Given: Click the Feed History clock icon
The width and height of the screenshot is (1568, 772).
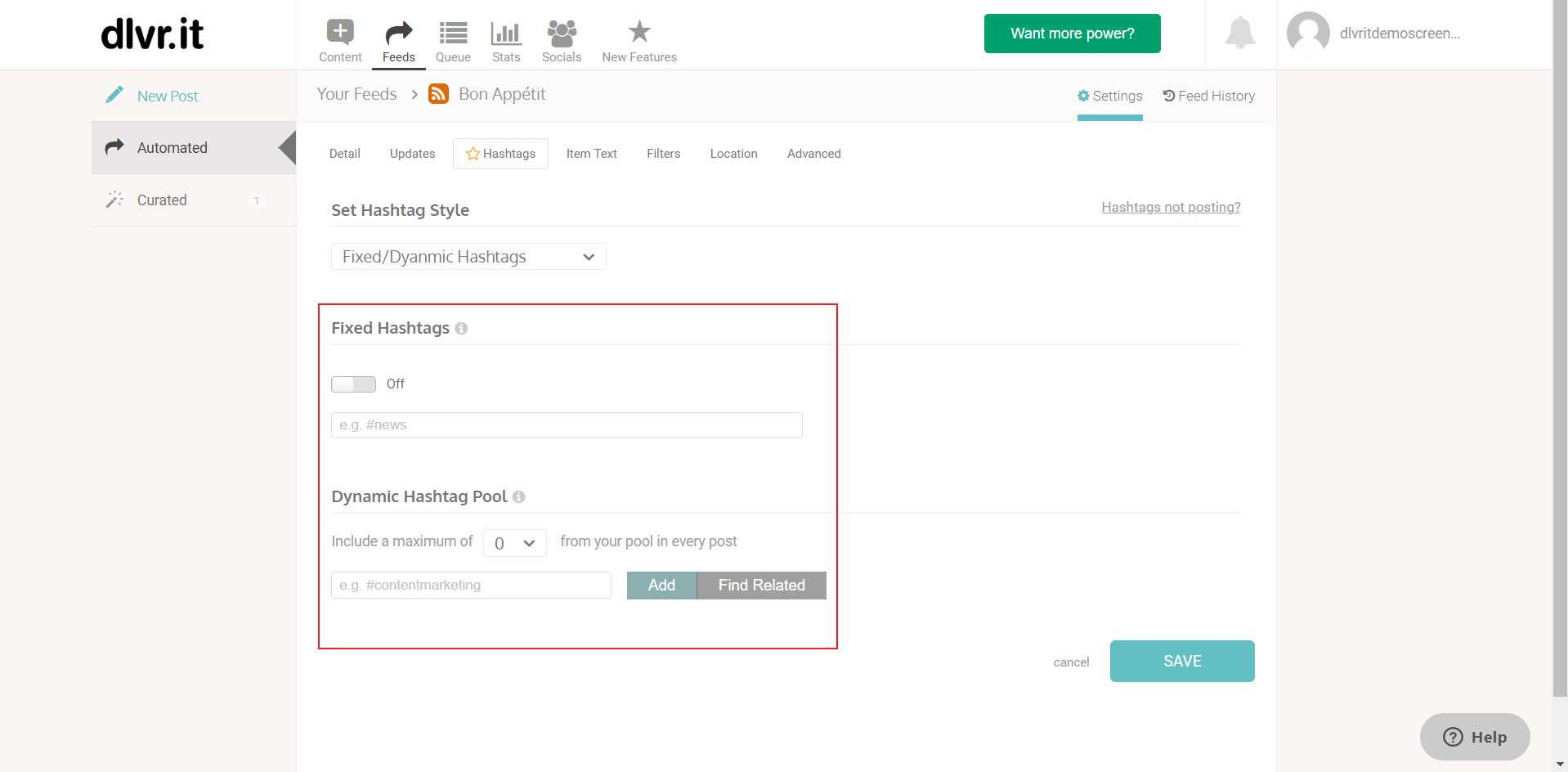Looking at the screenshot, I should pyautogui.click(x=1169, y=96).
